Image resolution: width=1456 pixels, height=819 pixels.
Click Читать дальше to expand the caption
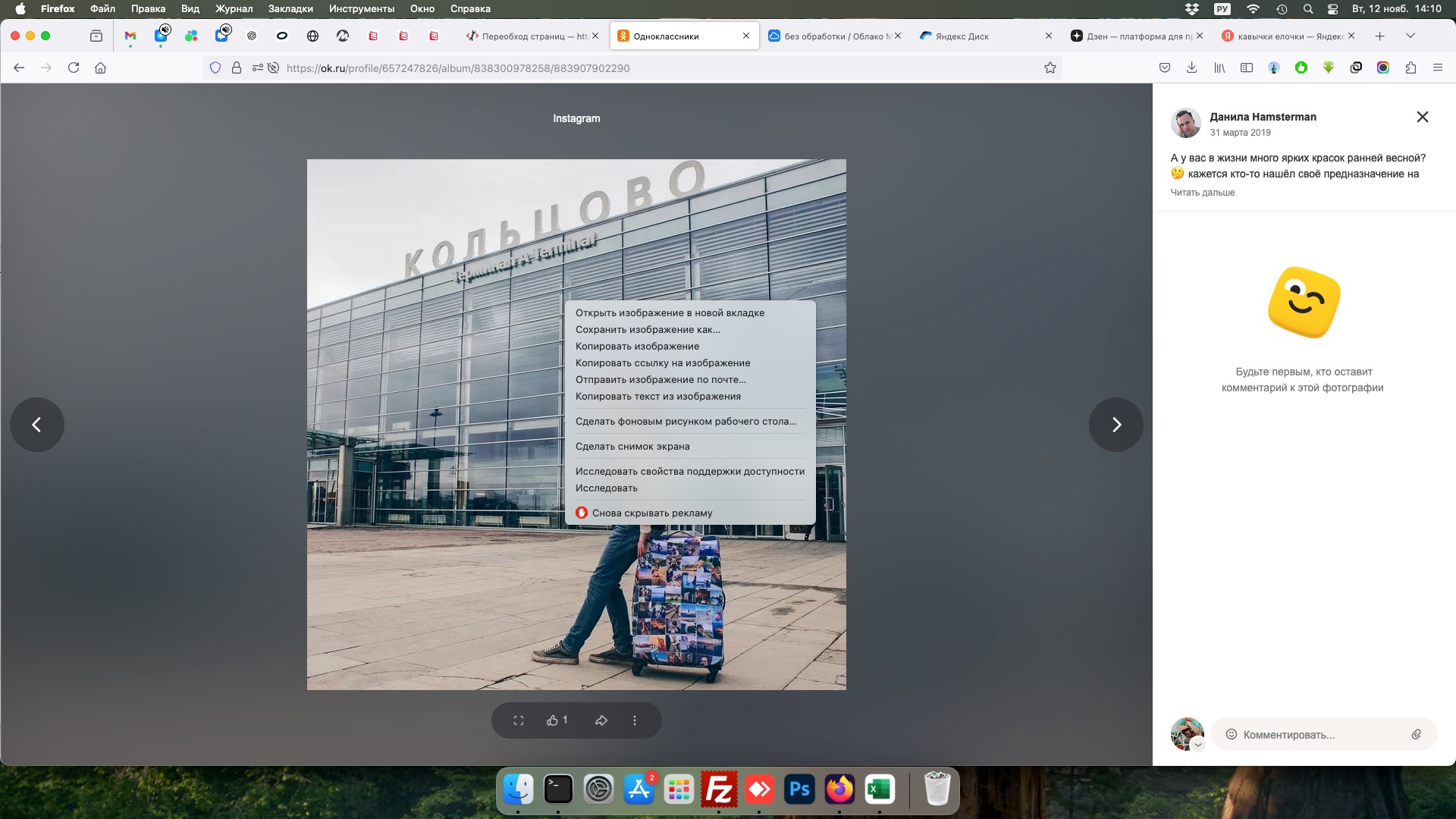pyautogui.click(x=1203, y=193)
